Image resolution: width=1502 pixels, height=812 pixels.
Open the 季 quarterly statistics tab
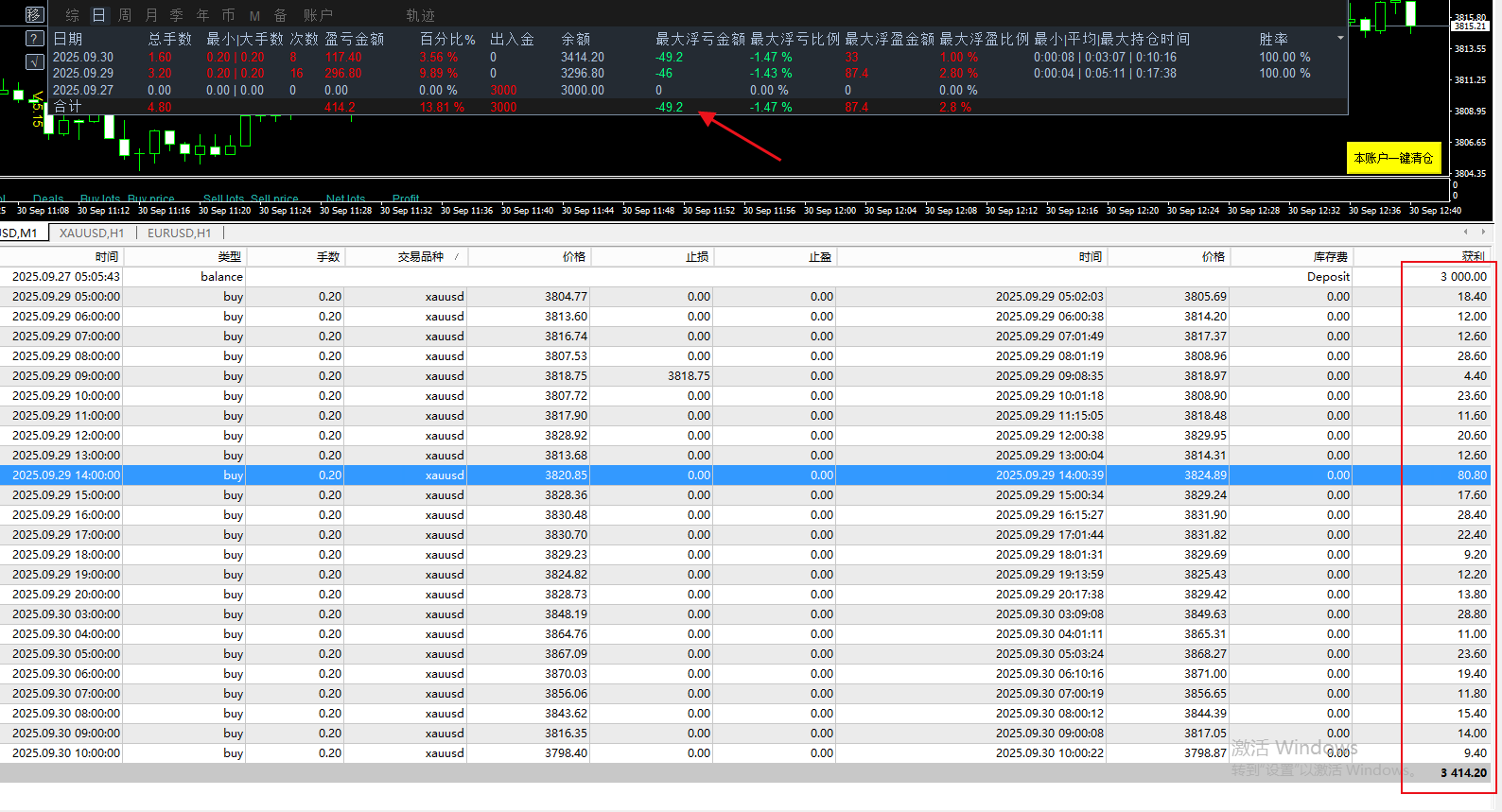(177, 15)
